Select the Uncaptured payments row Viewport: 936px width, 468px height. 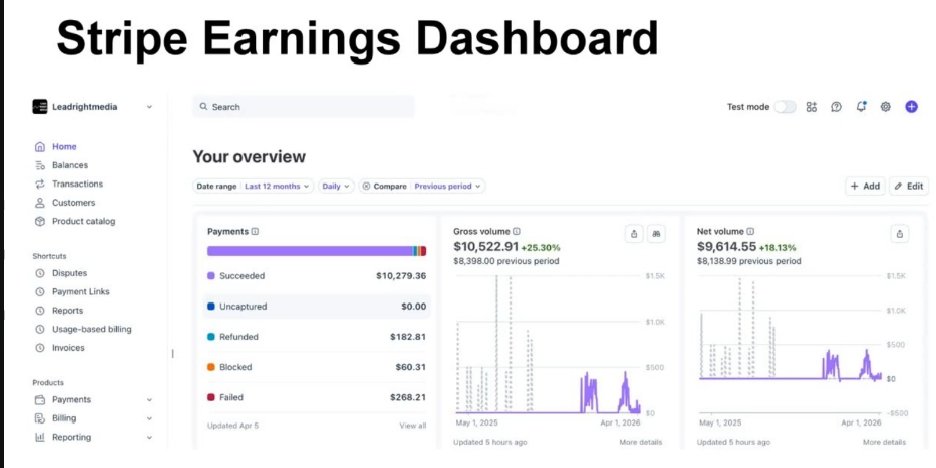pyautogui.click(x=316, y=306)
